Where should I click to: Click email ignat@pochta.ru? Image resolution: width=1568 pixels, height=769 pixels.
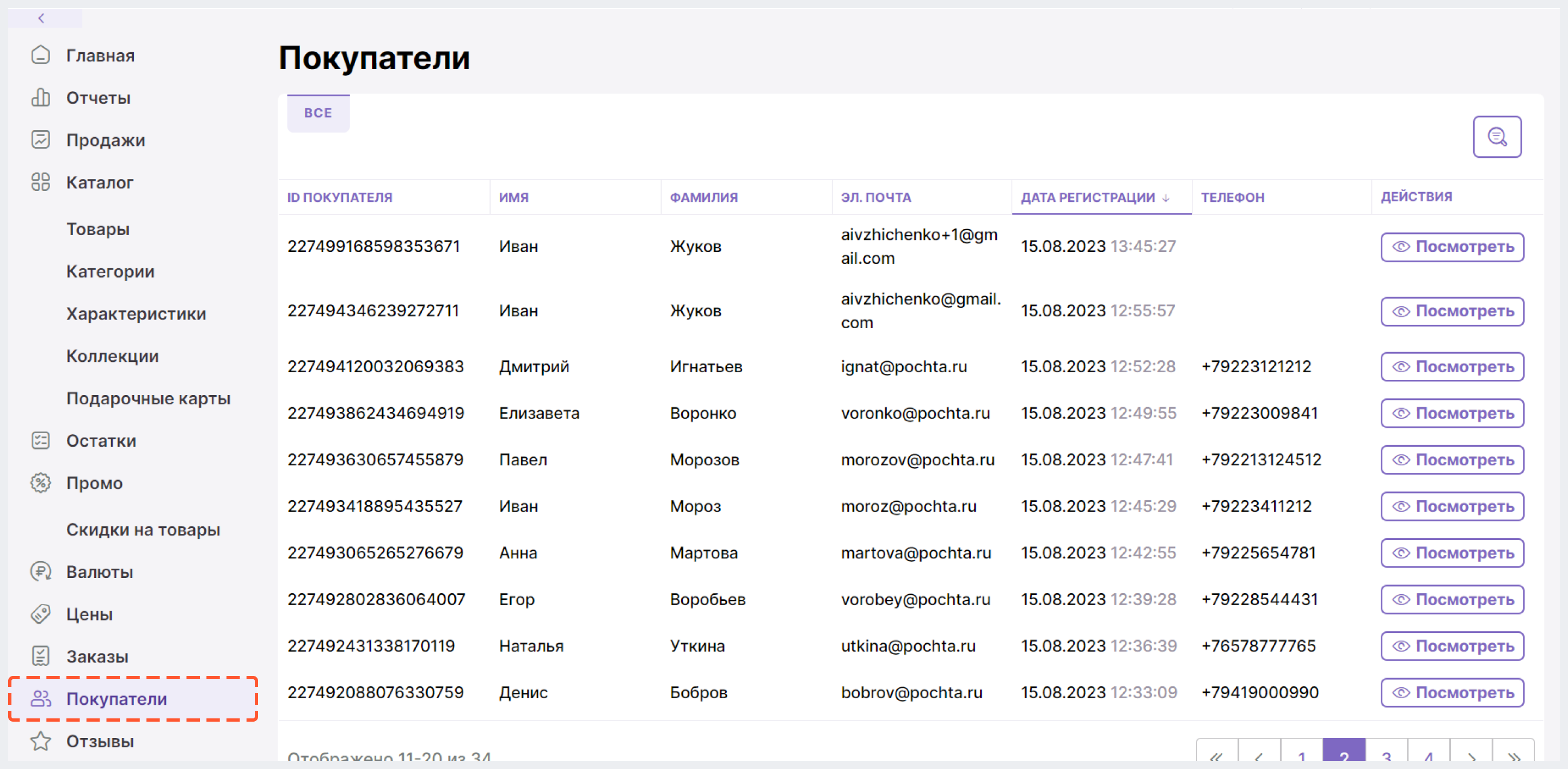(904, 367)
